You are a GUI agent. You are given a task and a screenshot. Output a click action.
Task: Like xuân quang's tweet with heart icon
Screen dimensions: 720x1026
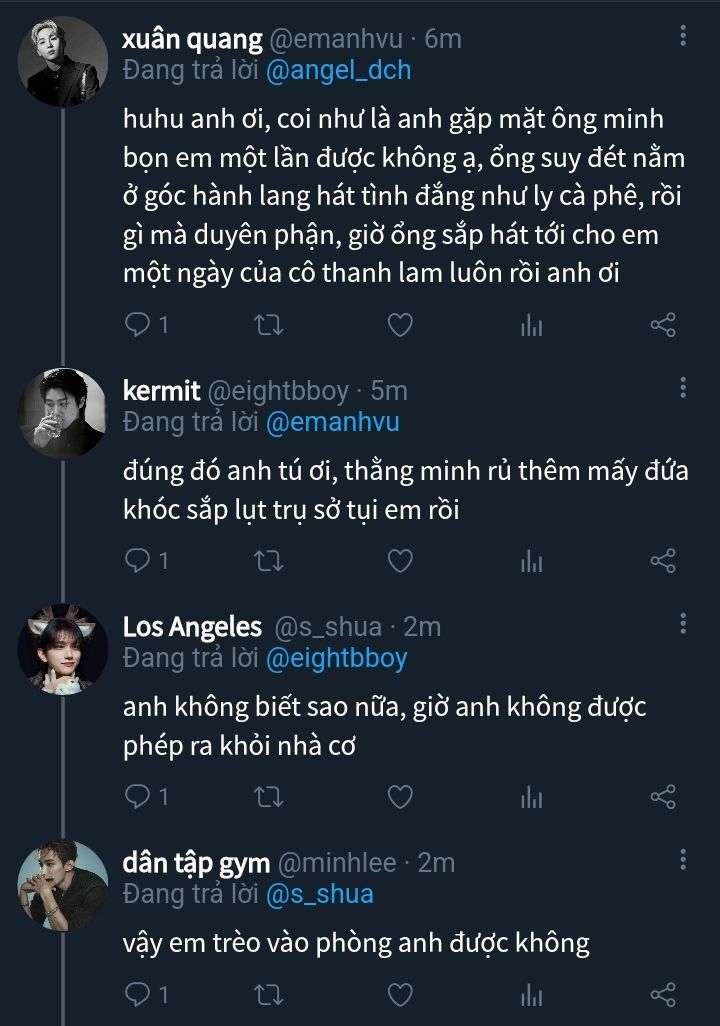pyautogui.click(x=400, y=325)
